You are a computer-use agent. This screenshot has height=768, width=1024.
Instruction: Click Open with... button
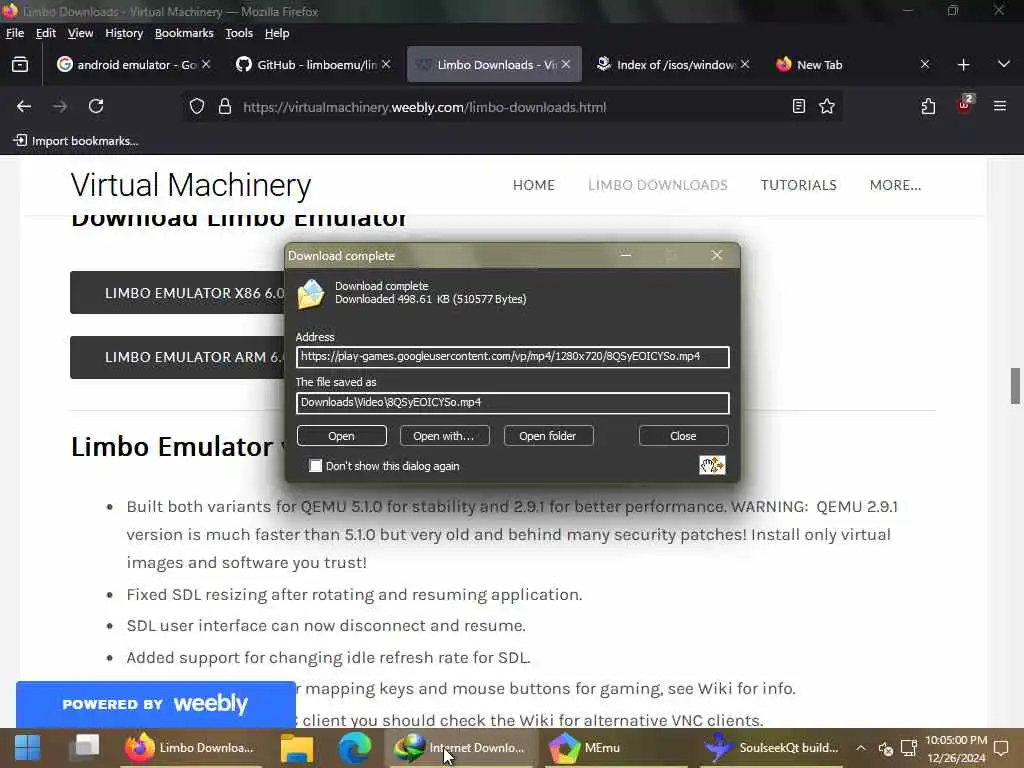click(444, 436)
